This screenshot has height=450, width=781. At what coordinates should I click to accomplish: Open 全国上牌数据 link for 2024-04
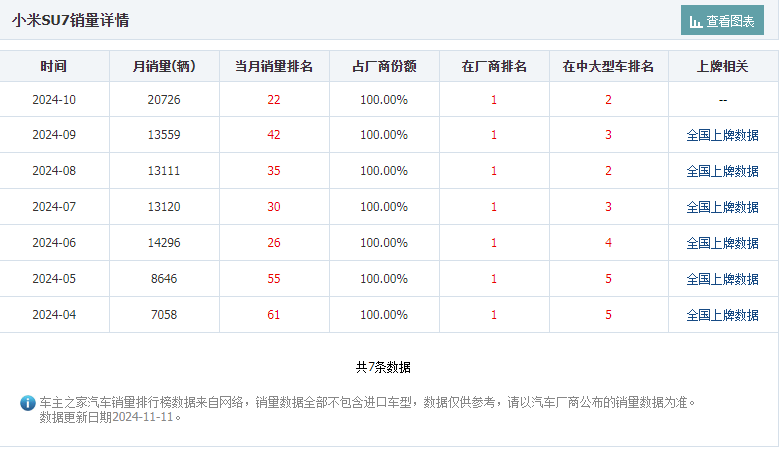722,315
